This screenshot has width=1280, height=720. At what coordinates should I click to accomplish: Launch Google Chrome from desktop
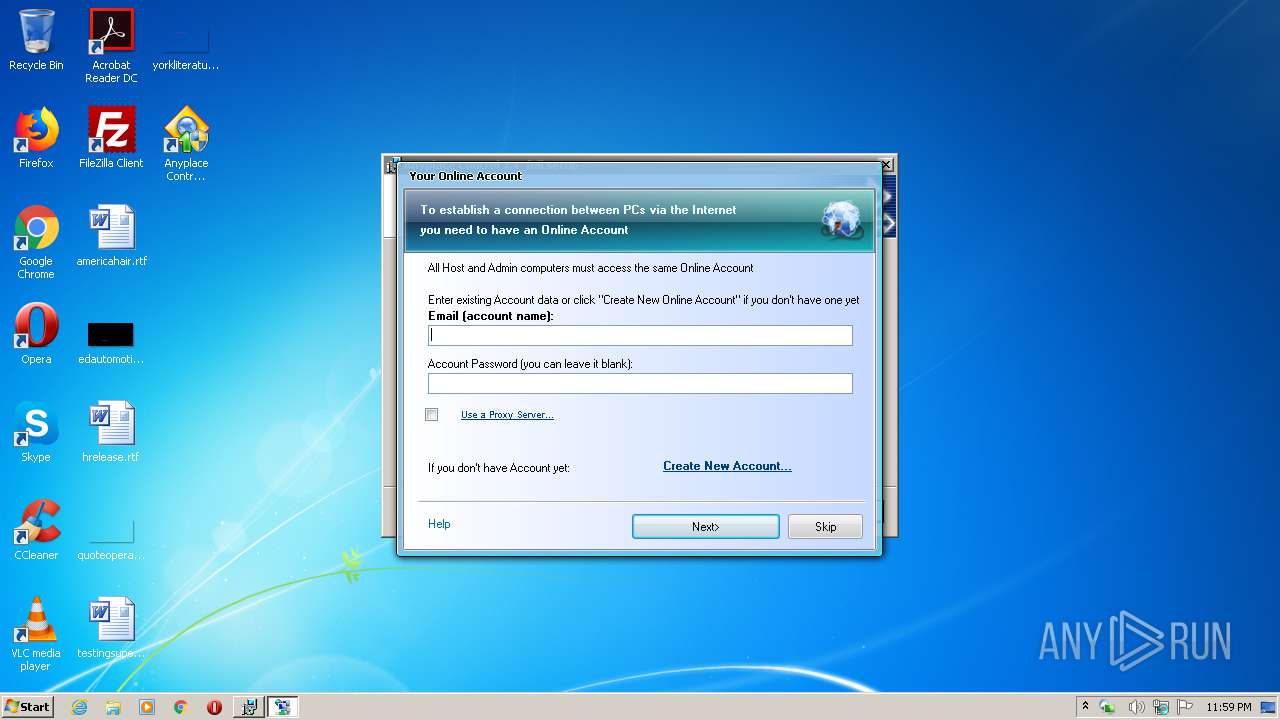36,242
